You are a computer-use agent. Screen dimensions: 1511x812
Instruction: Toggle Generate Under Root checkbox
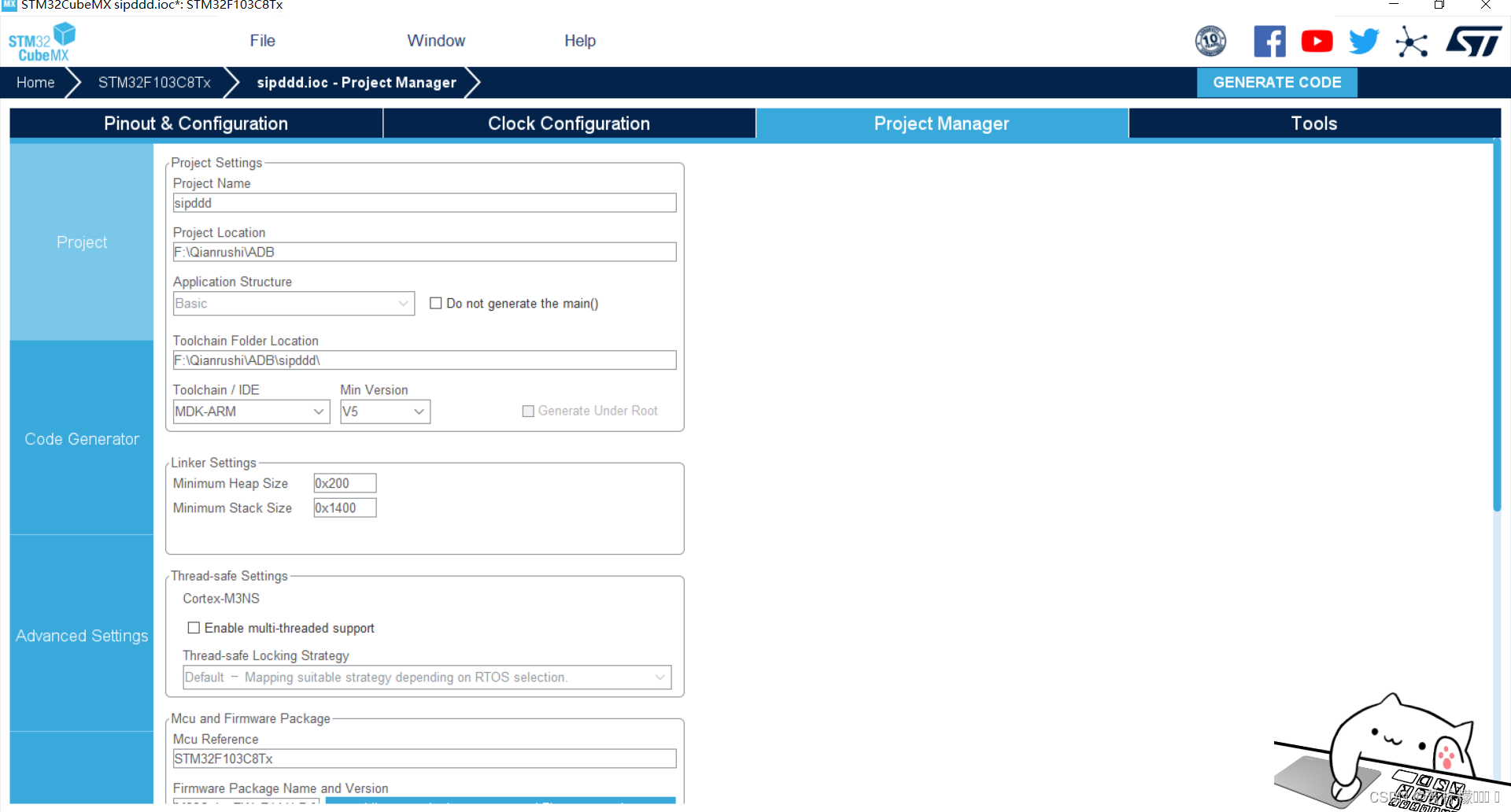[528, 411]
